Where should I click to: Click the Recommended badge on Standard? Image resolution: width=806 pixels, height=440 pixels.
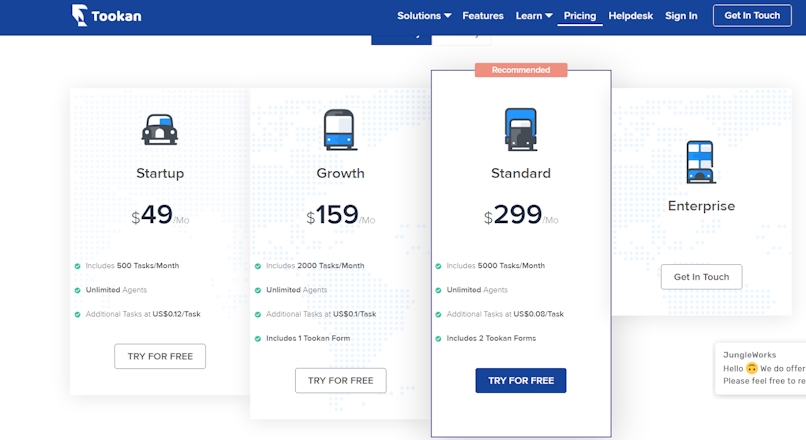(x=521, y=70)
